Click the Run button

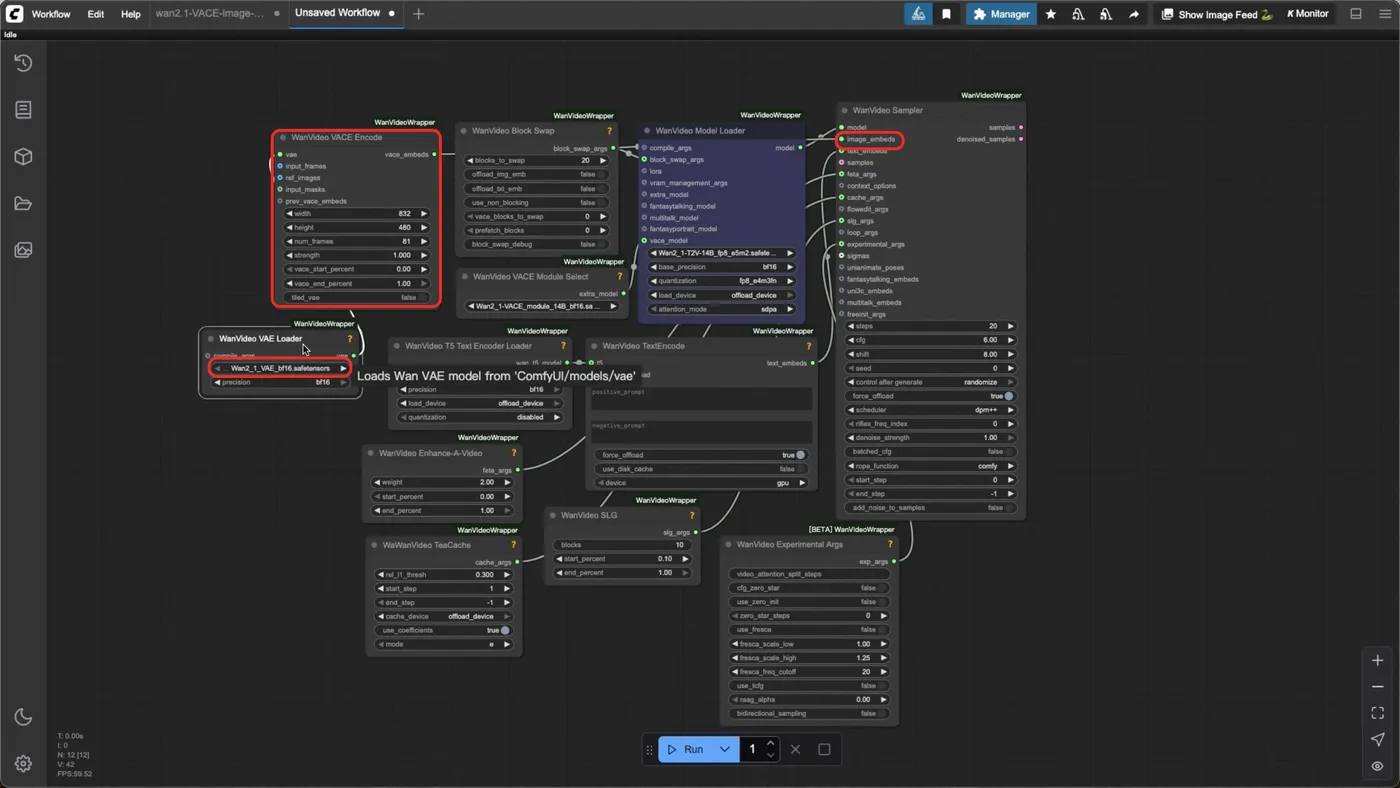click(685, 749)
